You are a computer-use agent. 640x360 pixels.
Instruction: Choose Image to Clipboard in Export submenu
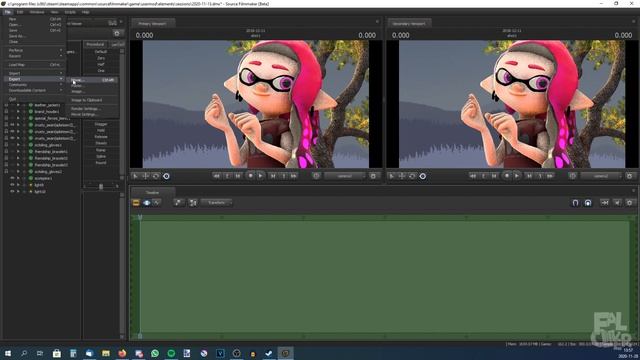[x=93, y=100]
